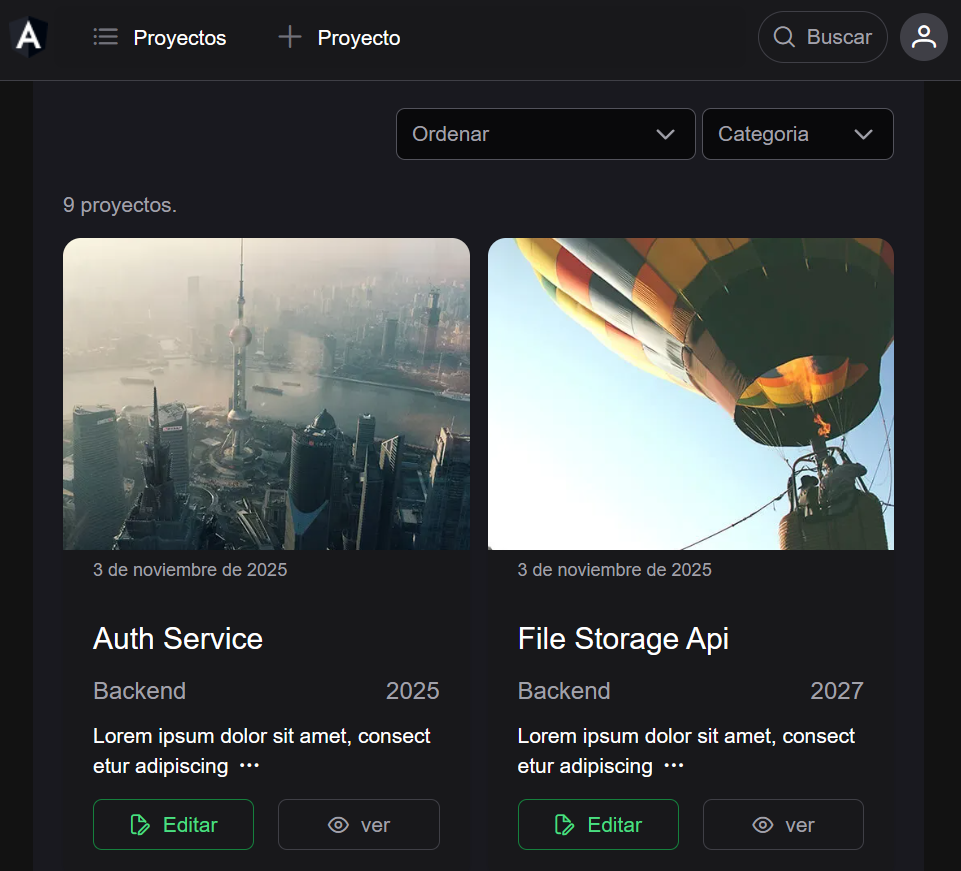Expand Auth Service description ellipsis
Viewport: 961px width, 871px height.
tap(249, 766)
